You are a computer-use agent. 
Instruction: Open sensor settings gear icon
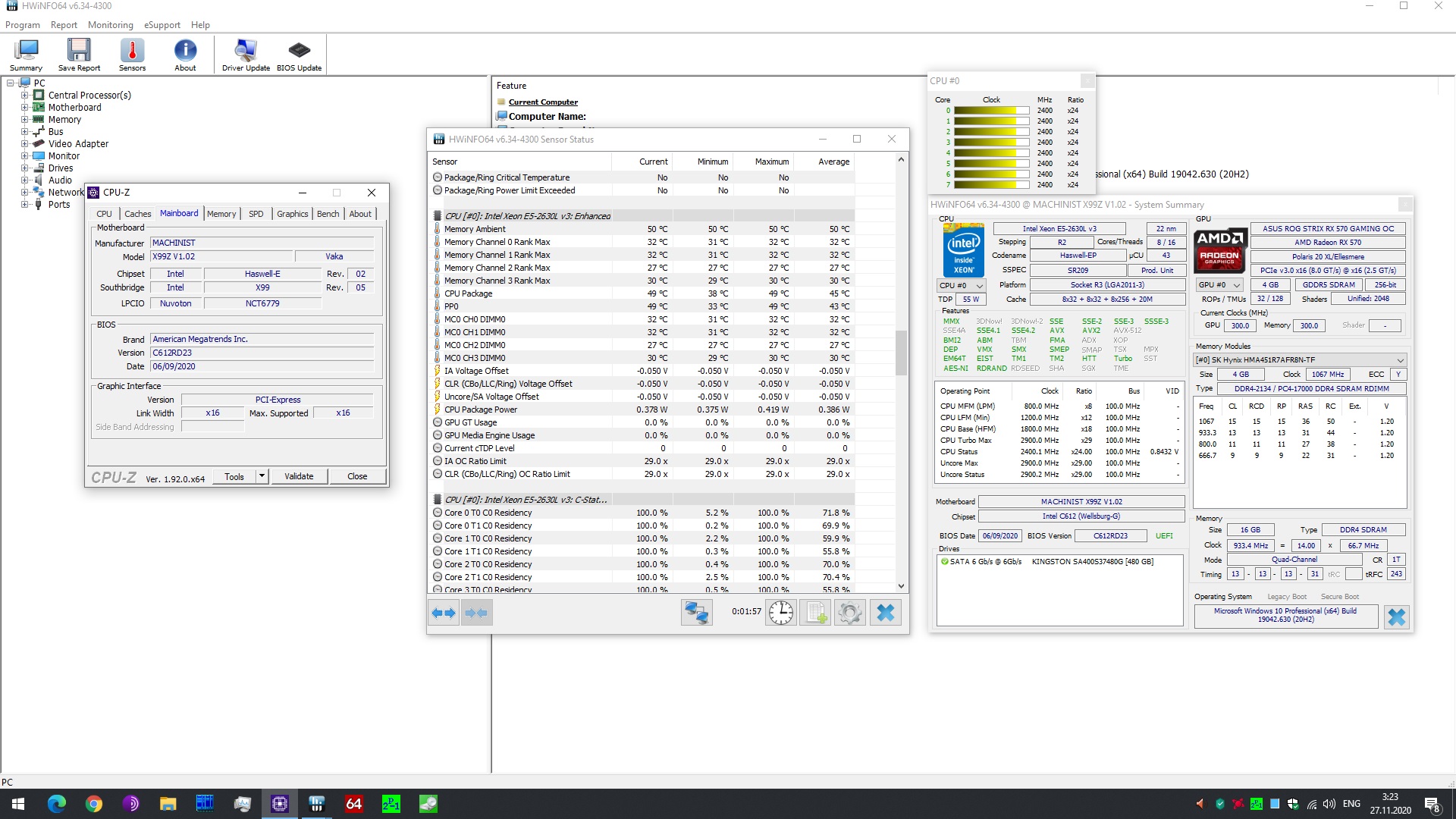pos(849,612)
